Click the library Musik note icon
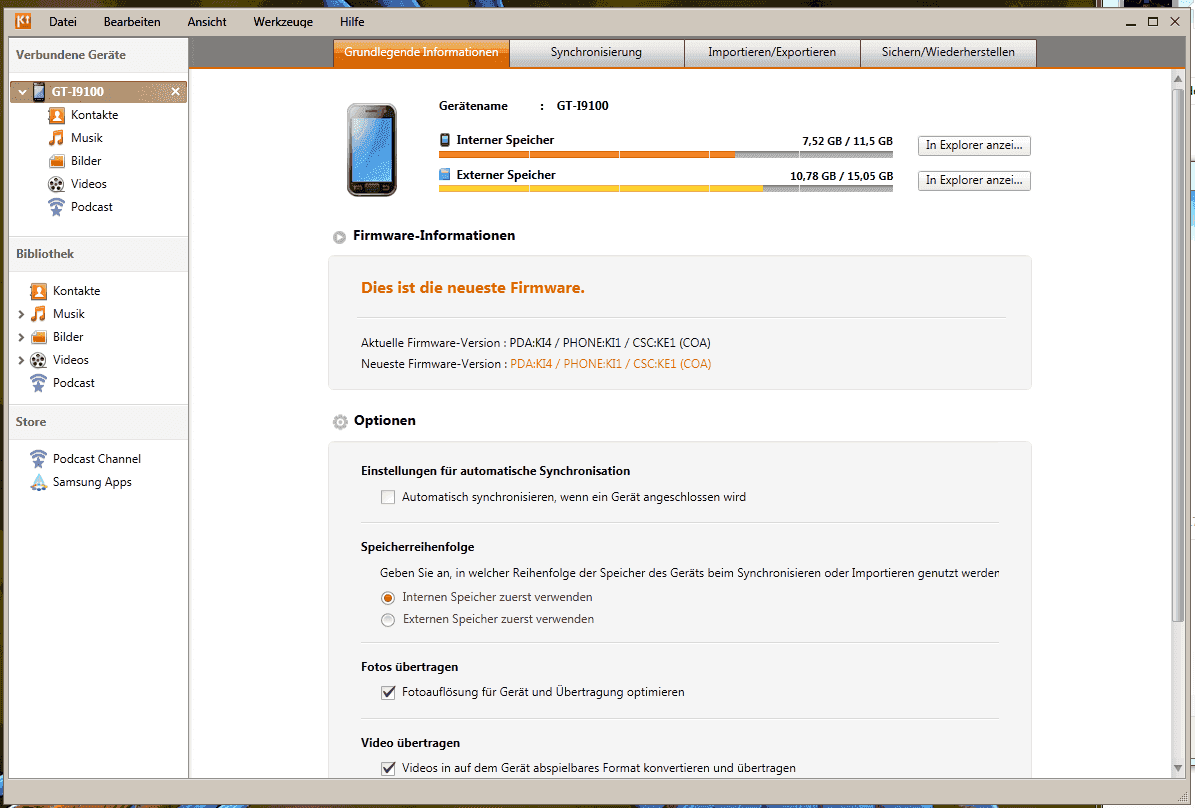This screenshot has height=808, width=1195. click(38, 314)
